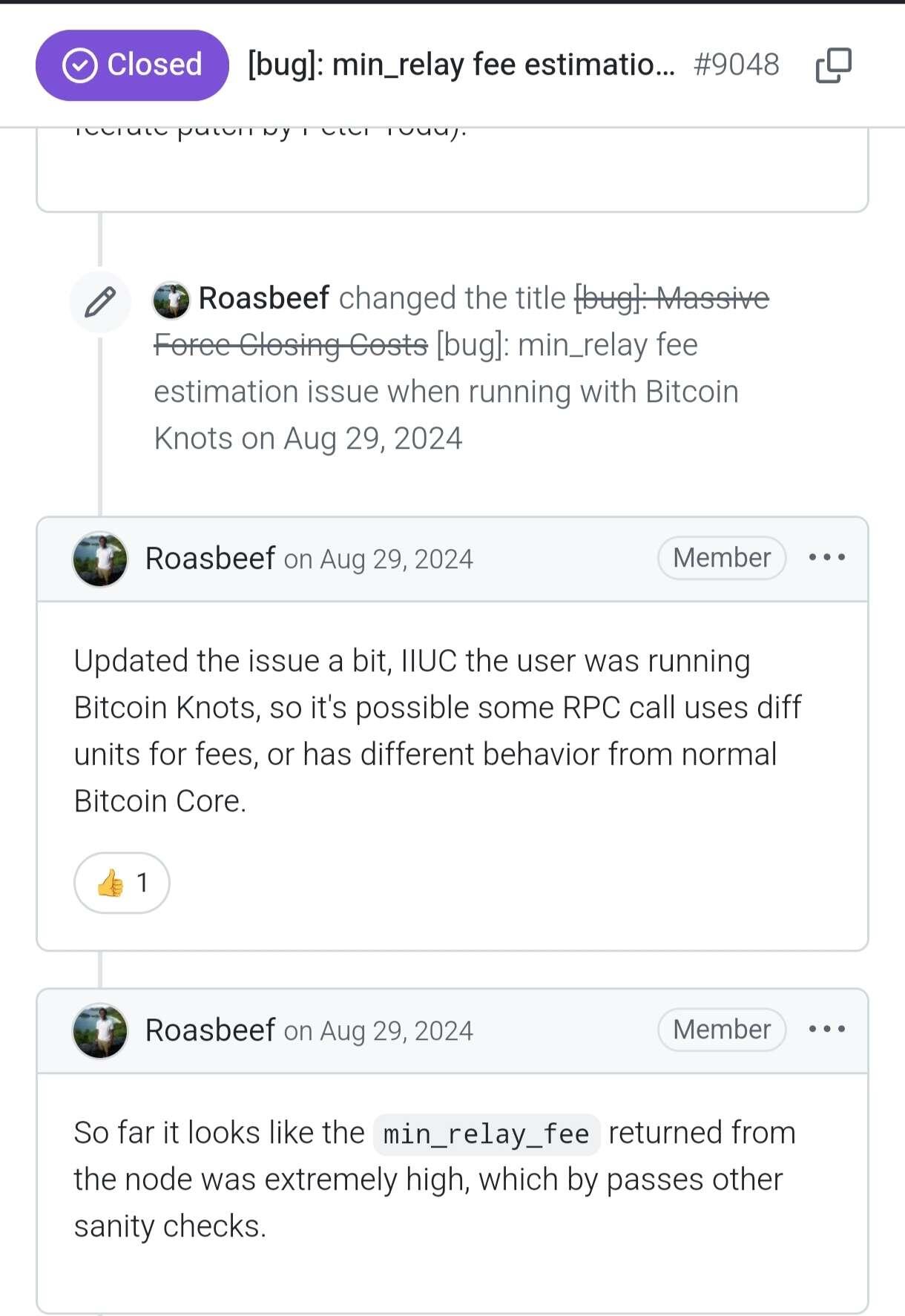The height and width of the screenshot is (1316, 905).
Task: Open Roasbeef username on min_relay_fee comment
Action: [210, 1030]
